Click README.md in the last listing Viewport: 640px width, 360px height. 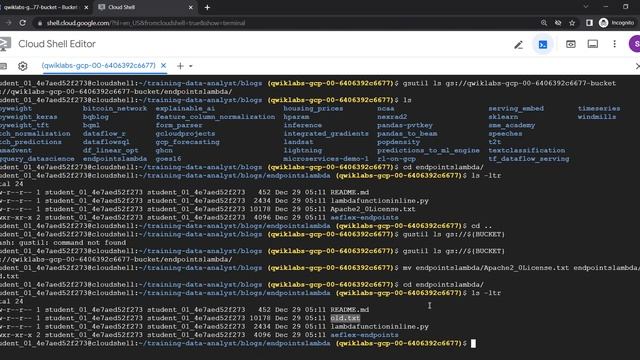click(350, 310)
